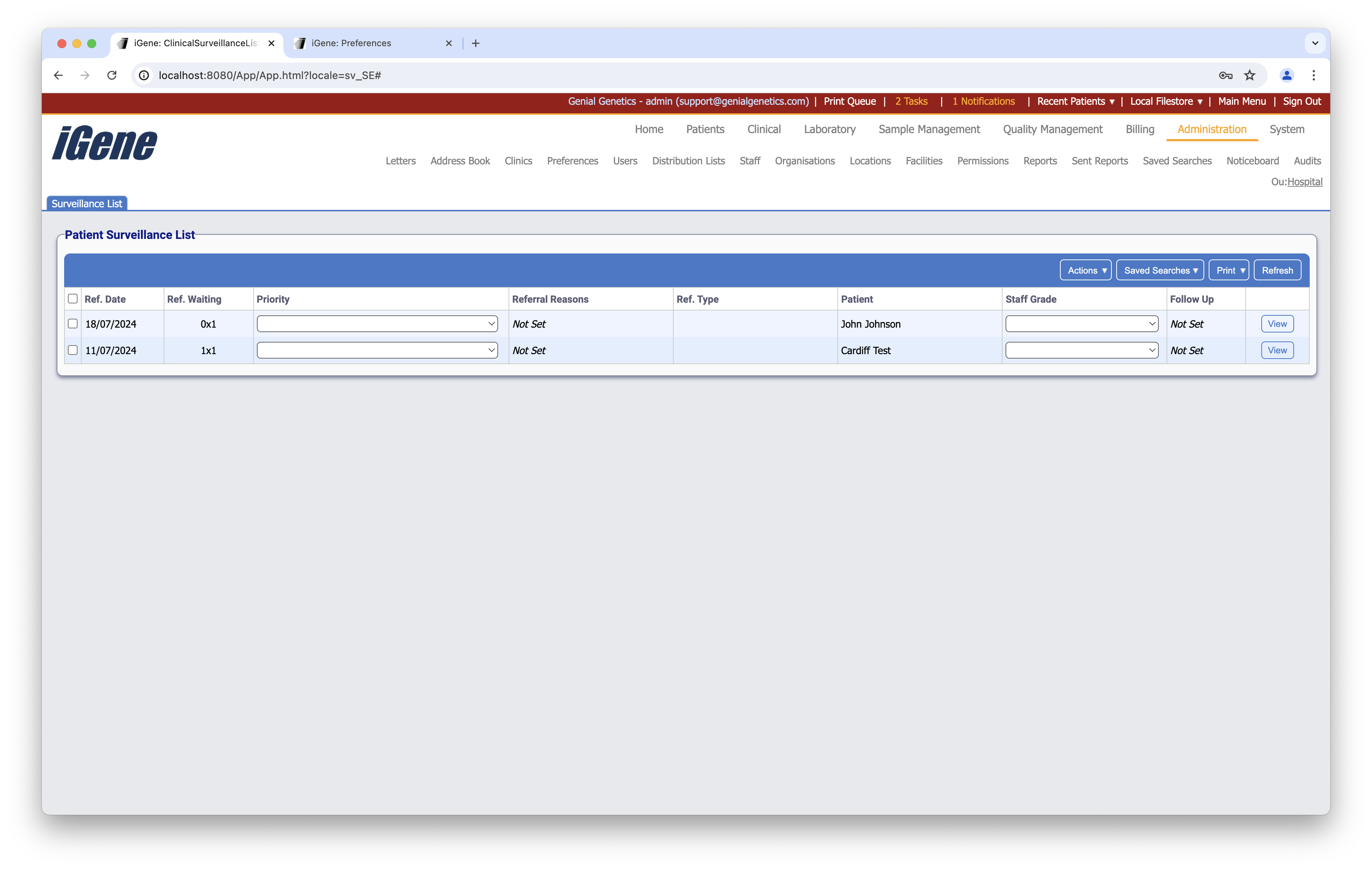Open Chrome three-dot menu icon
Image resolution: width=1372 pixels, height=870 pixels.
pyautogui.click(x=1313, y=75)
